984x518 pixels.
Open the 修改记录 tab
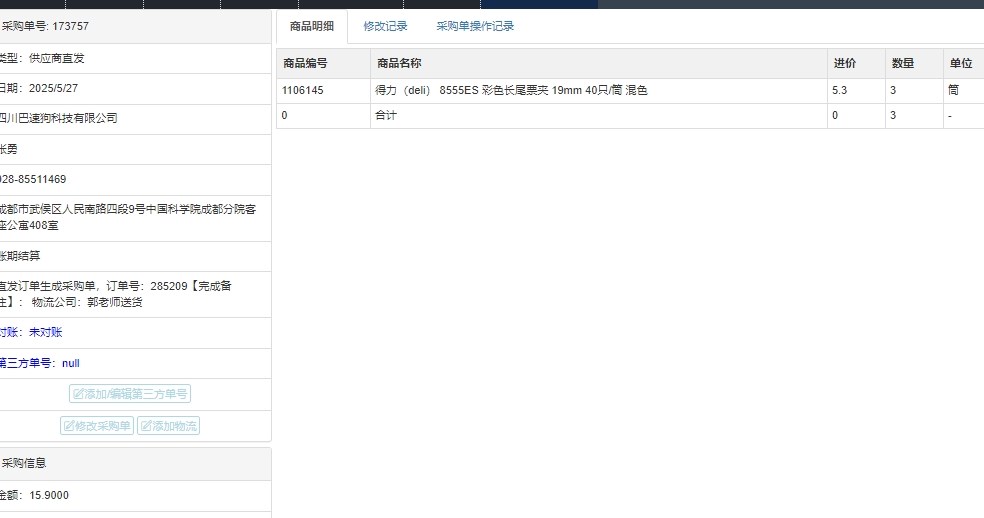point(385,26)
